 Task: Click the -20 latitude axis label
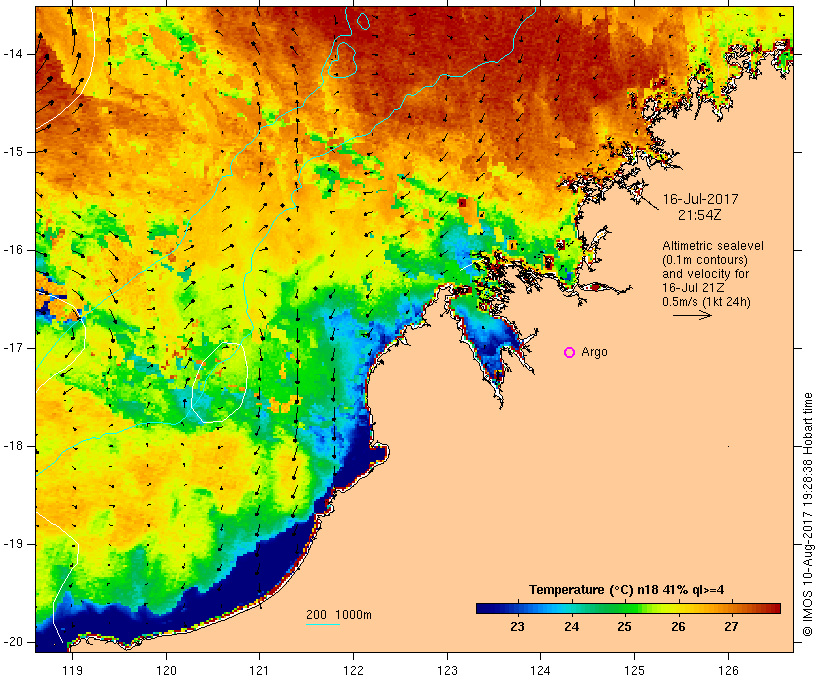pos(12,642)
